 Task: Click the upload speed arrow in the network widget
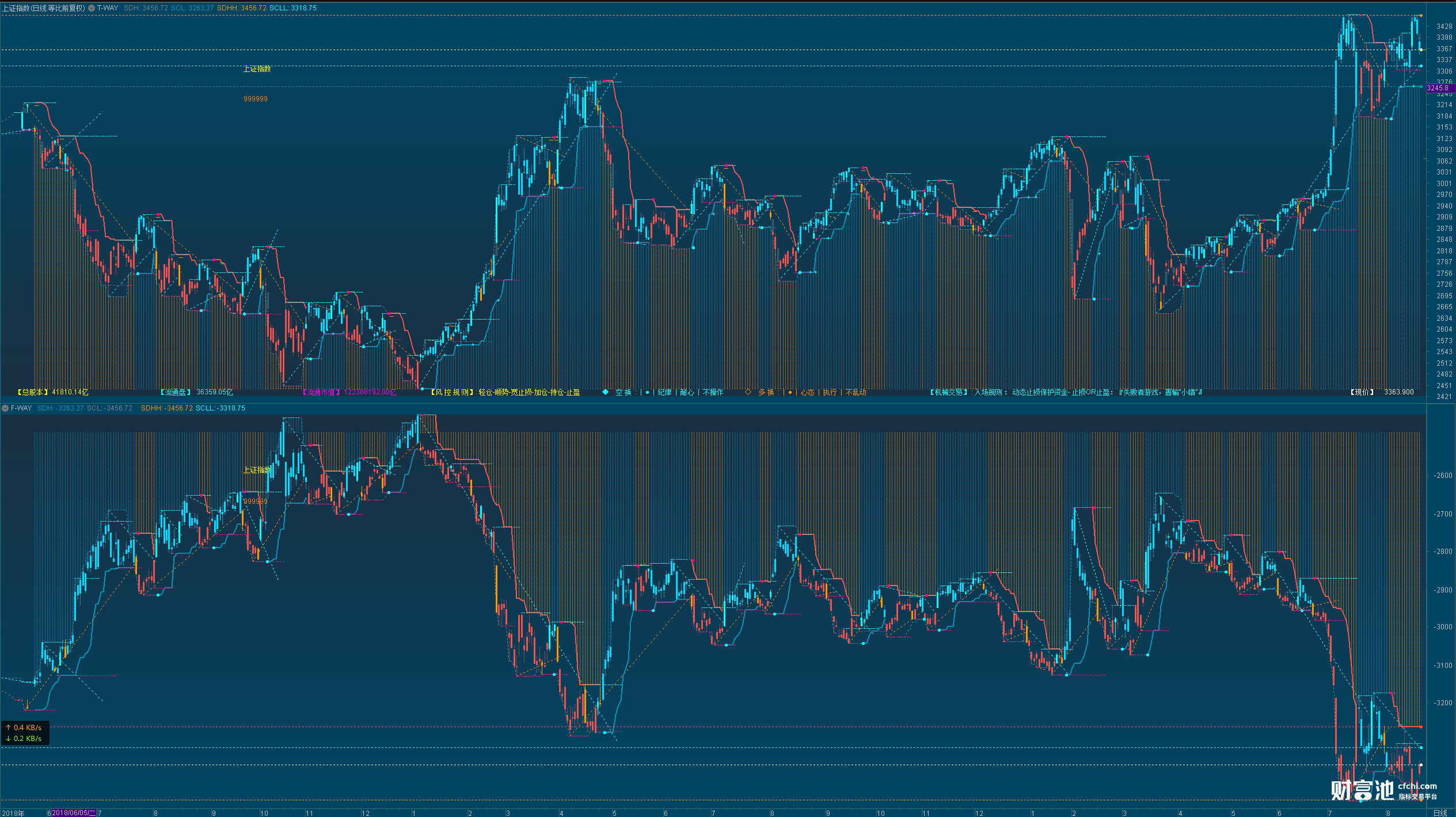pos(9,728)
